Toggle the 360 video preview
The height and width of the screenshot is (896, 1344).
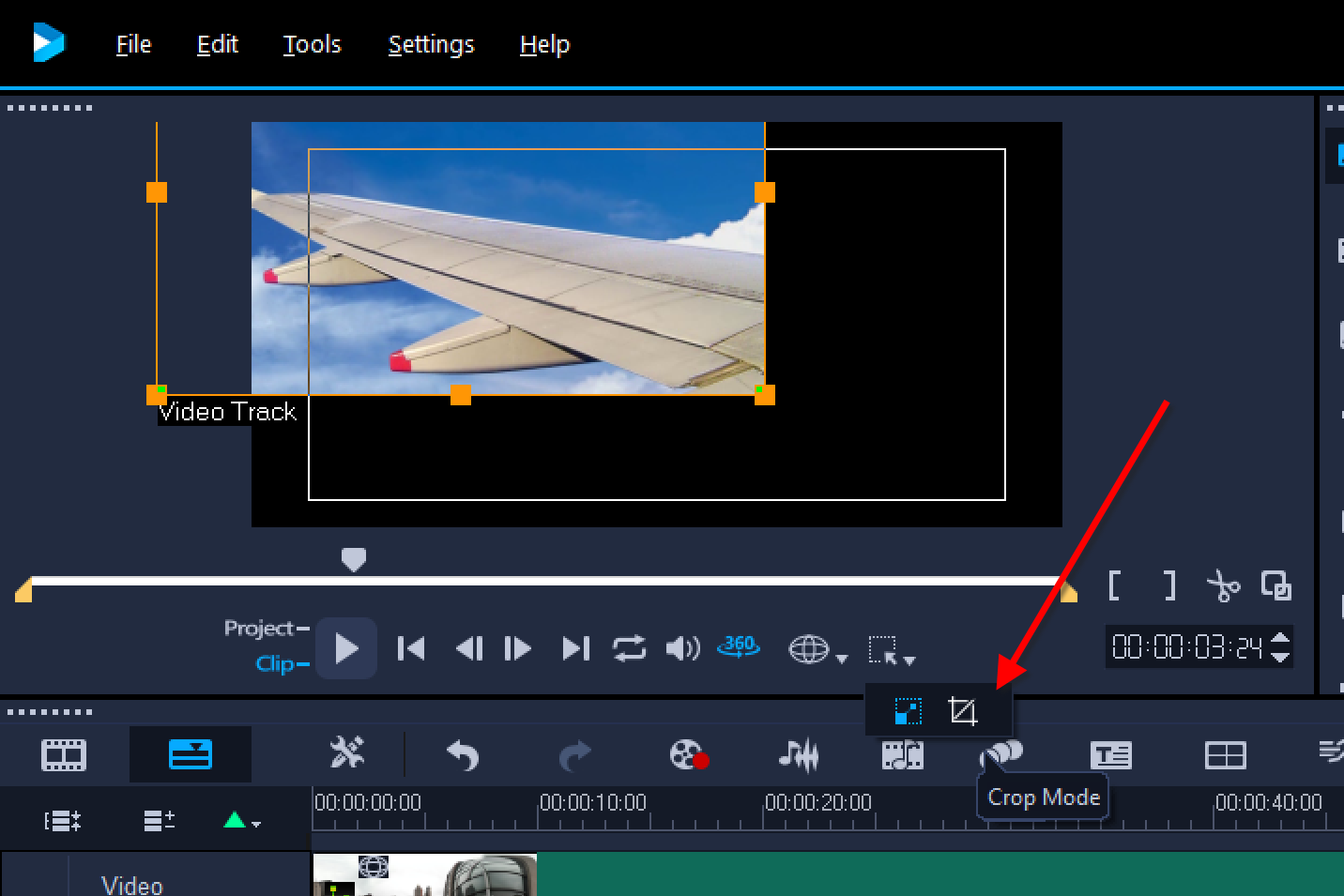(x=739, y=646)
